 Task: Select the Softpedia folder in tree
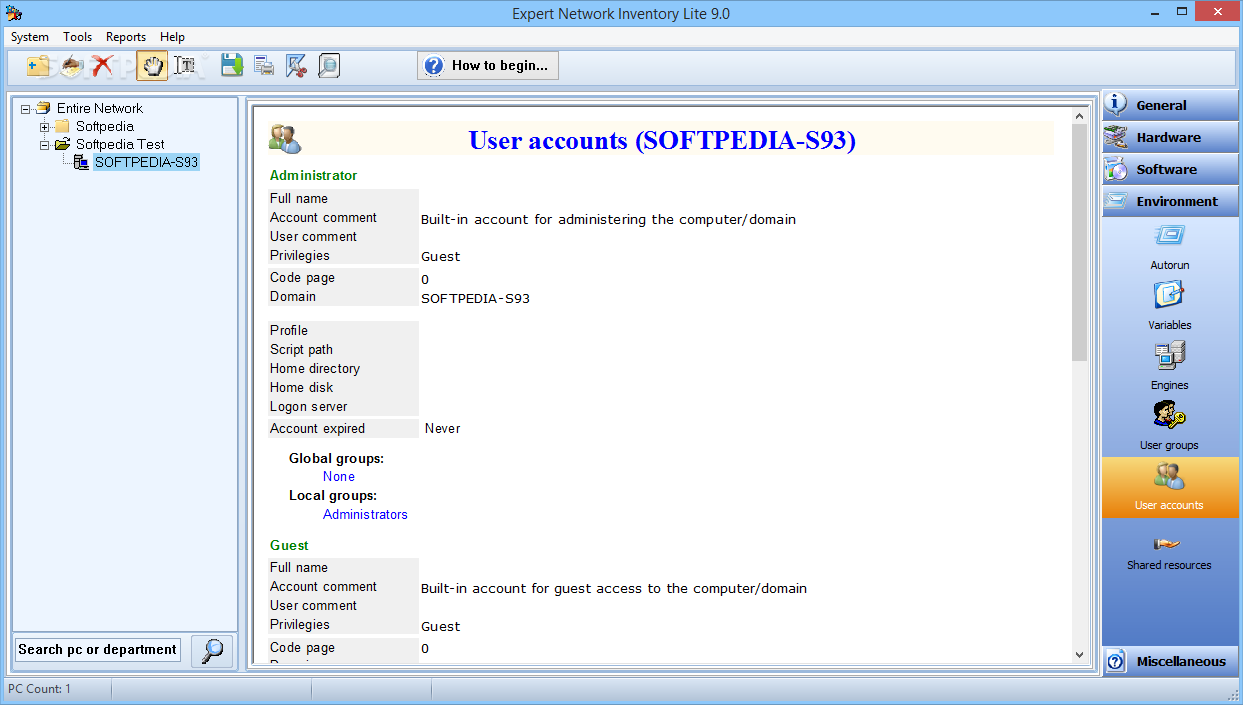click(x=104, y=126)
